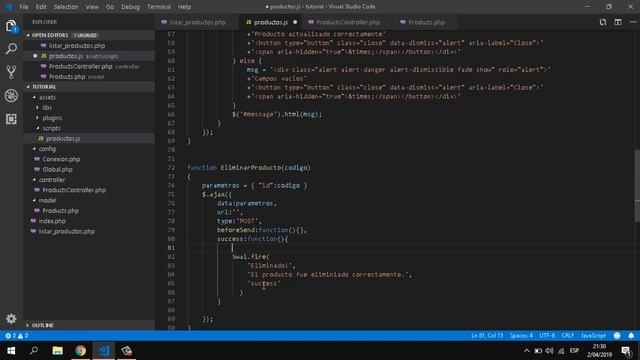The image size is (640, 360).
Task: Open the File menu
Action: click(24, 7)
